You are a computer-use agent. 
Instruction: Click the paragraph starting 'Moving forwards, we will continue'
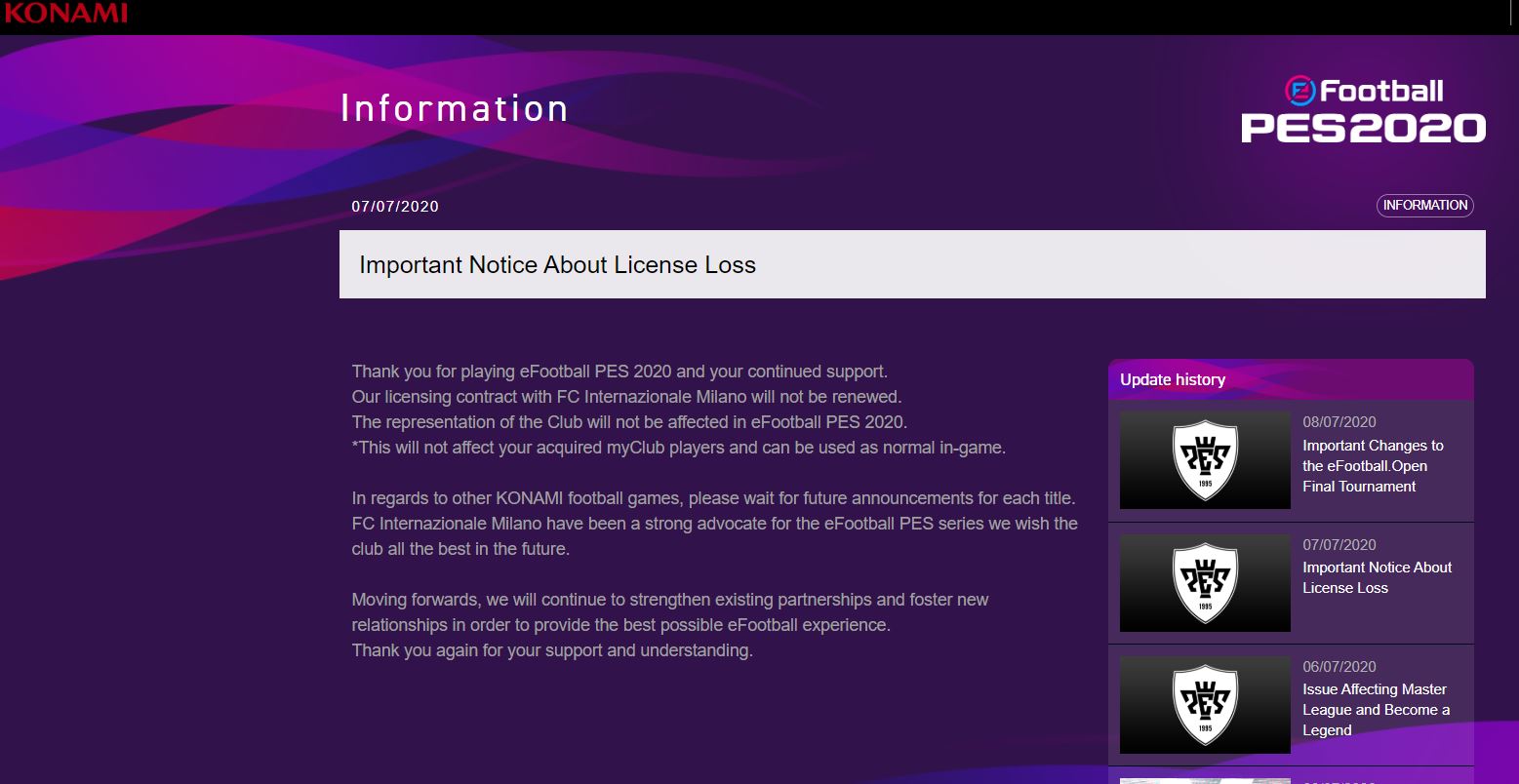[x=670, y=624]
